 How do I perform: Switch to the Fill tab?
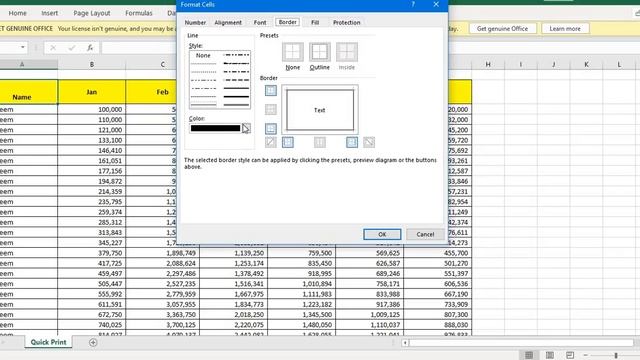pos(315,22)
